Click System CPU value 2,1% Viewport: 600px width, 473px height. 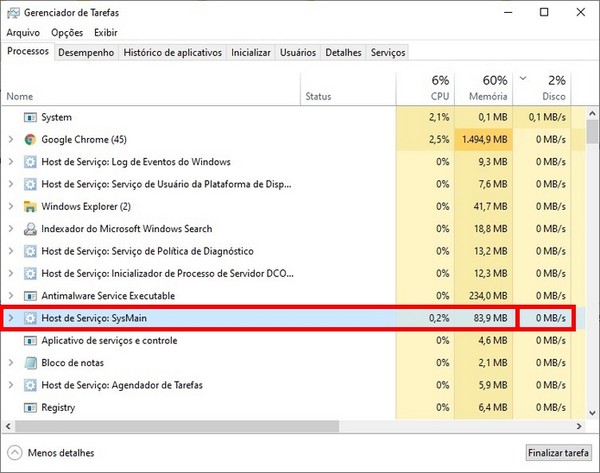click(x=439, y=117)
